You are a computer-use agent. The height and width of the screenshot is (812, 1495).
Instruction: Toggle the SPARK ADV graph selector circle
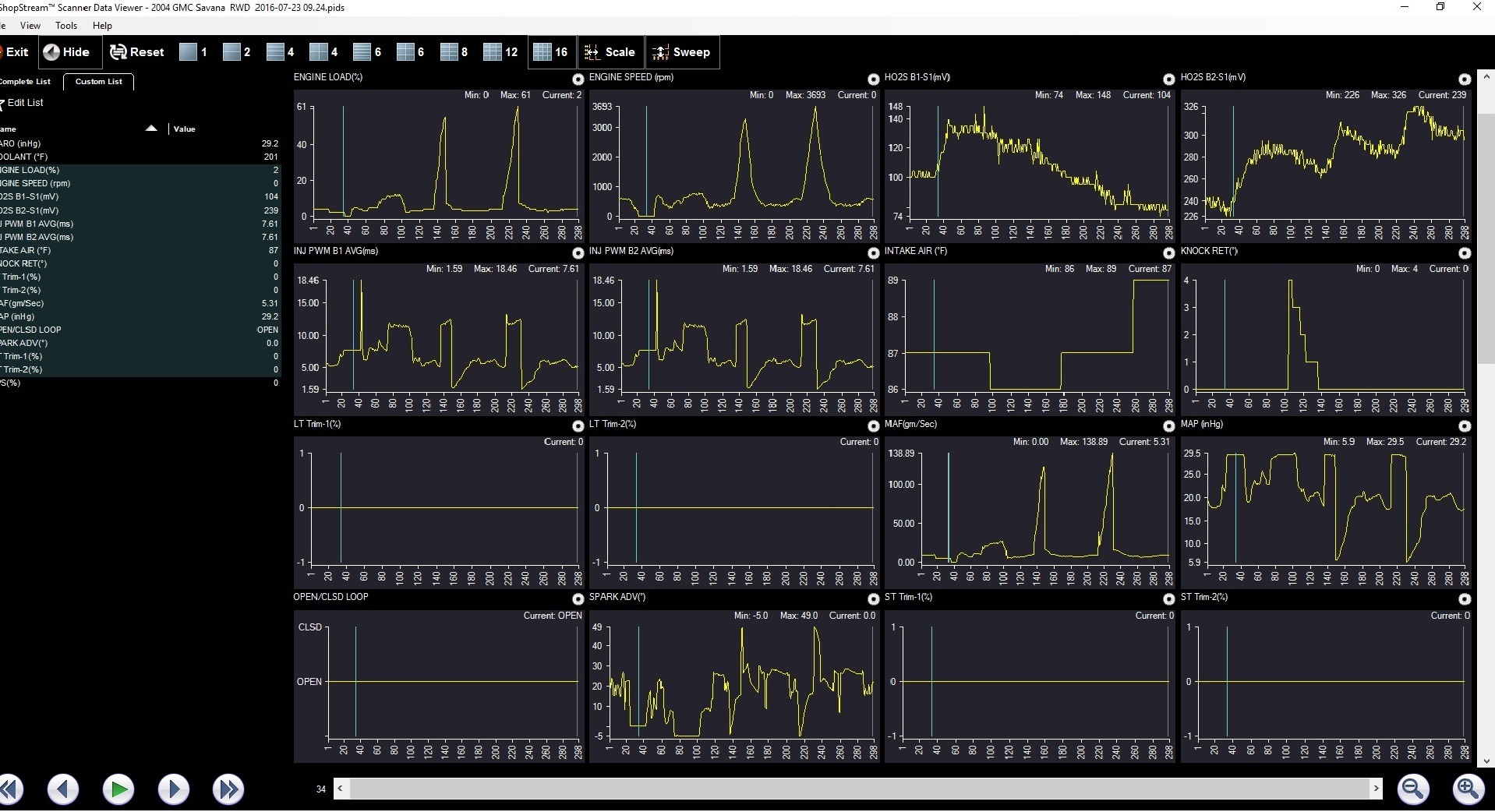coord(873,599)
